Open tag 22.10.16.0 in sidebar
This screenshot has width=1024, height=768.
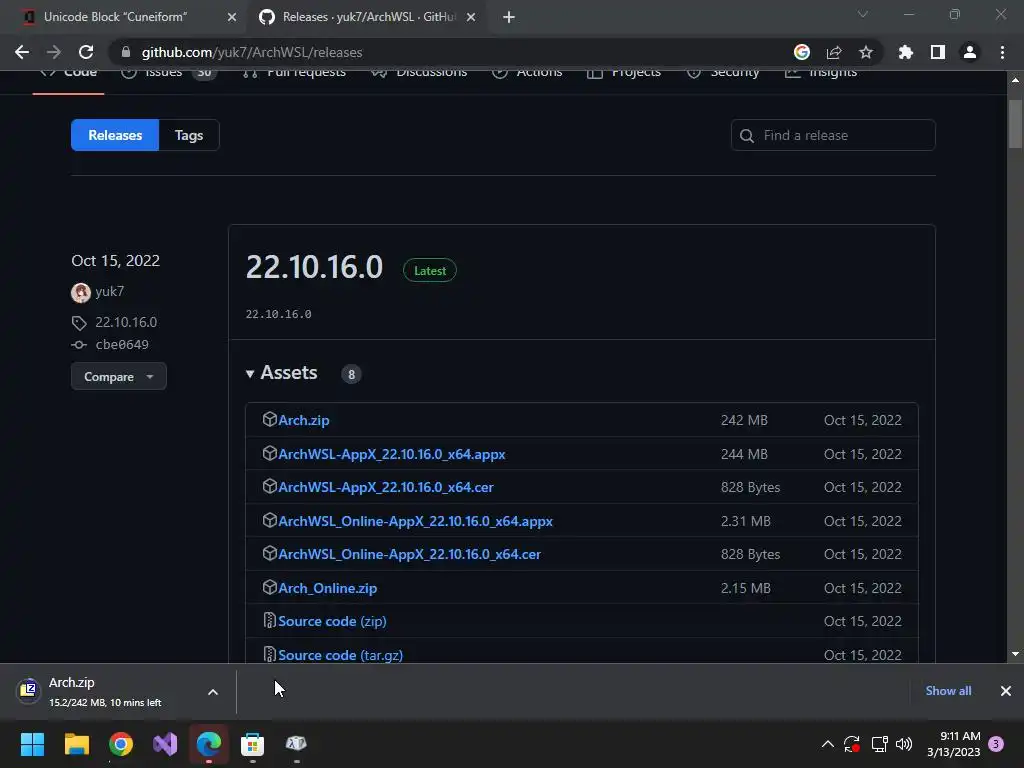(x=126, y=322)
